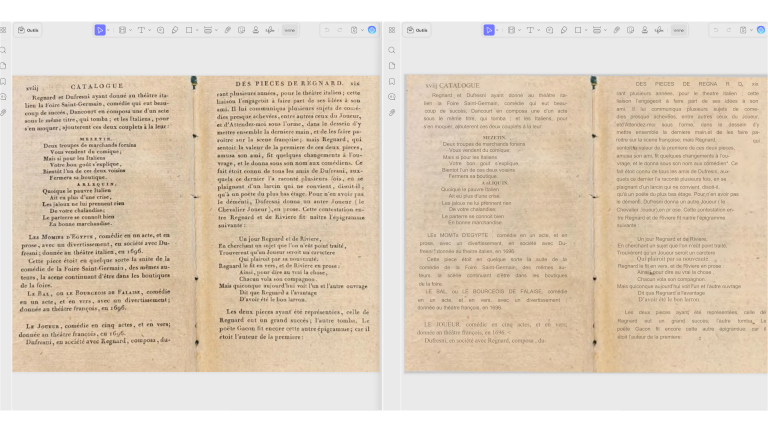The height and width of the screenshot is (432, 768).
Task: Click the highlight marker tool in the left window
Action: coord(122,30)
